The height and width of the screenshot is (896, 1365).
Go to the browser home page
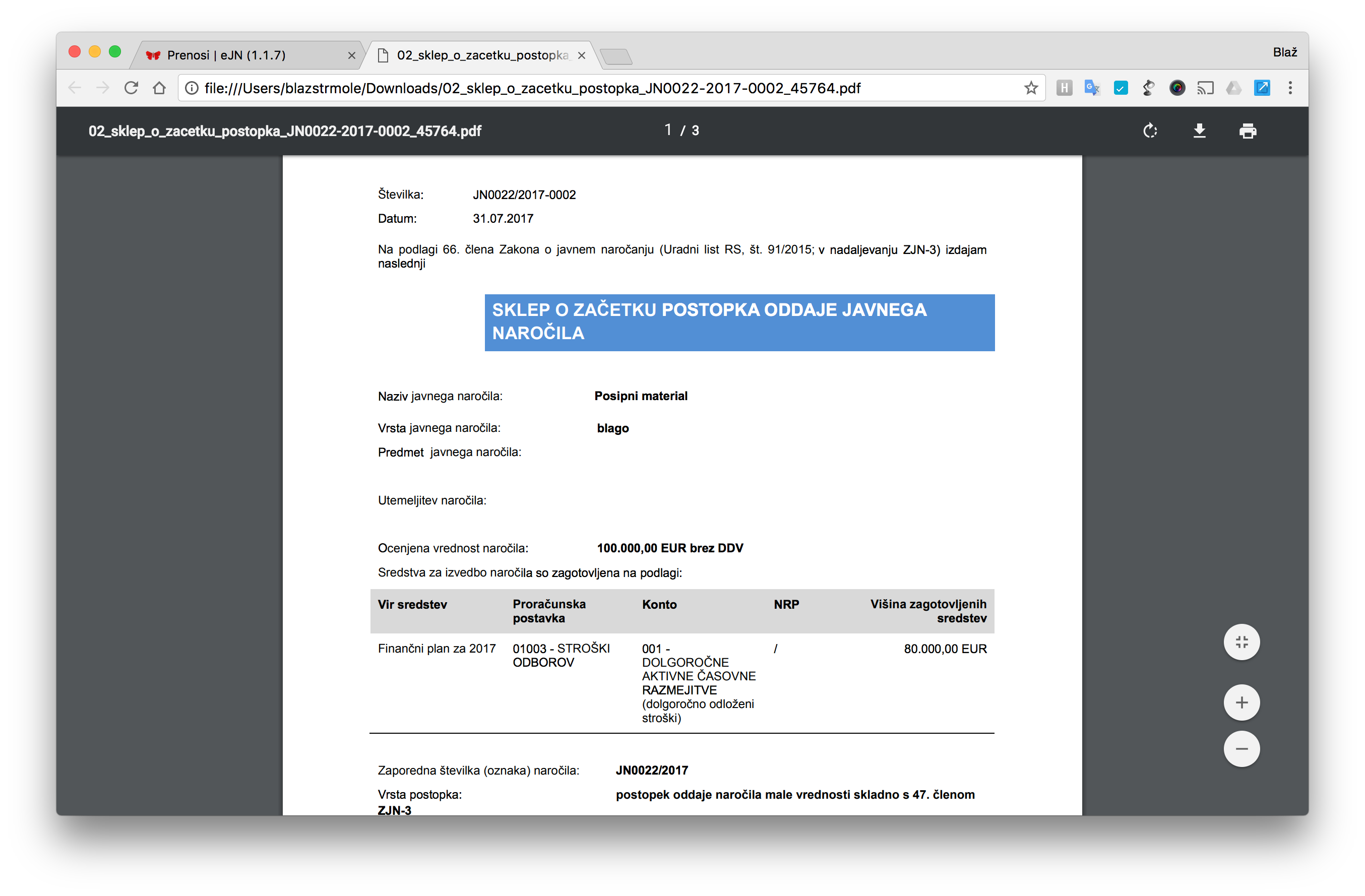click(x=159, y=88)
